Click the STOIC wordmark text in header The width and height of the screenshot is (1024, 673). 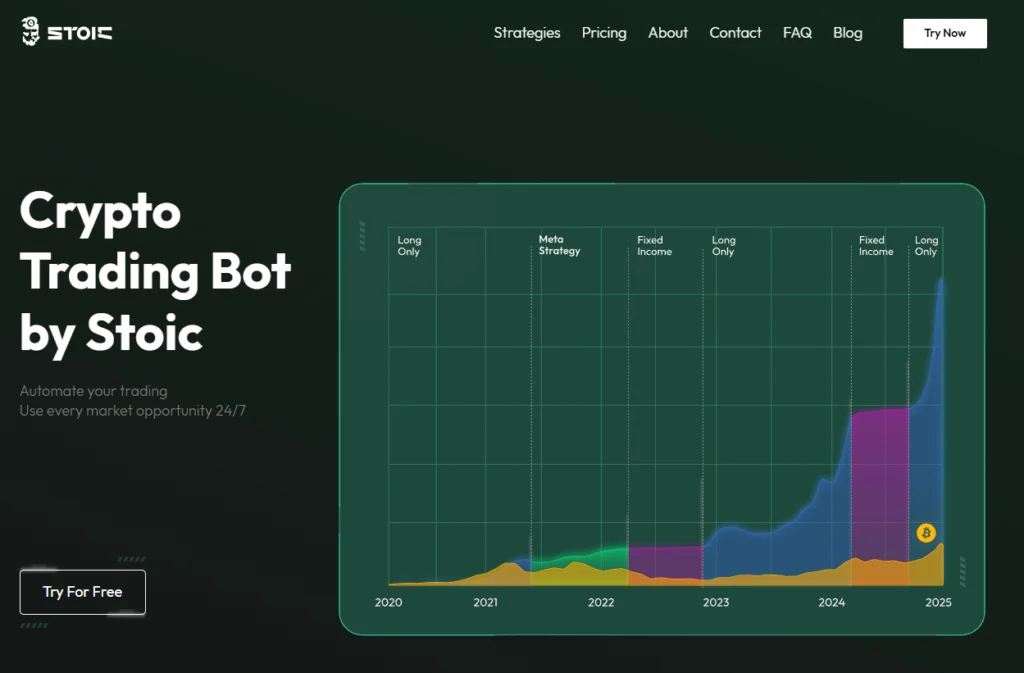[80, 33]
